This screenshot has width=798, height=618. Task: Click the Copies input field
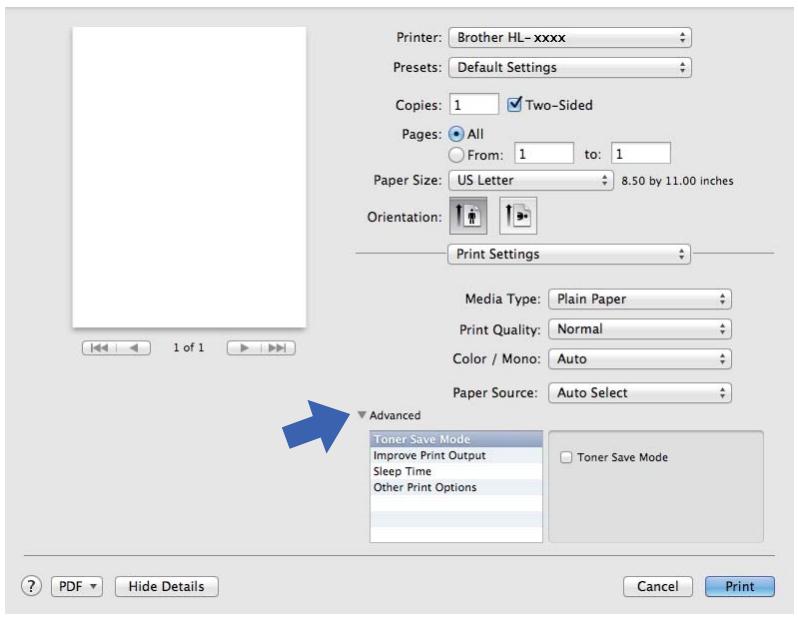coord(474,104)
